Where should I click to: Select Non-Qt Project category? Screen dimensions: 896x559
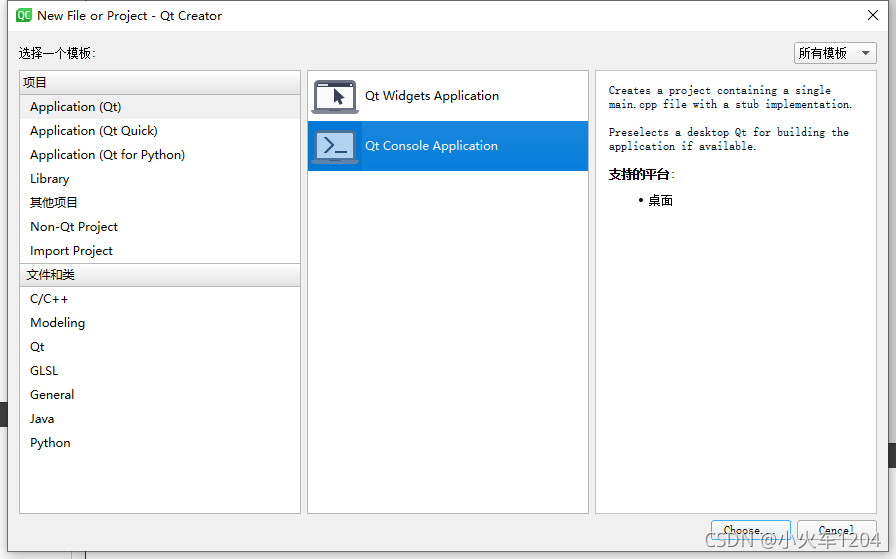[159, 227]
